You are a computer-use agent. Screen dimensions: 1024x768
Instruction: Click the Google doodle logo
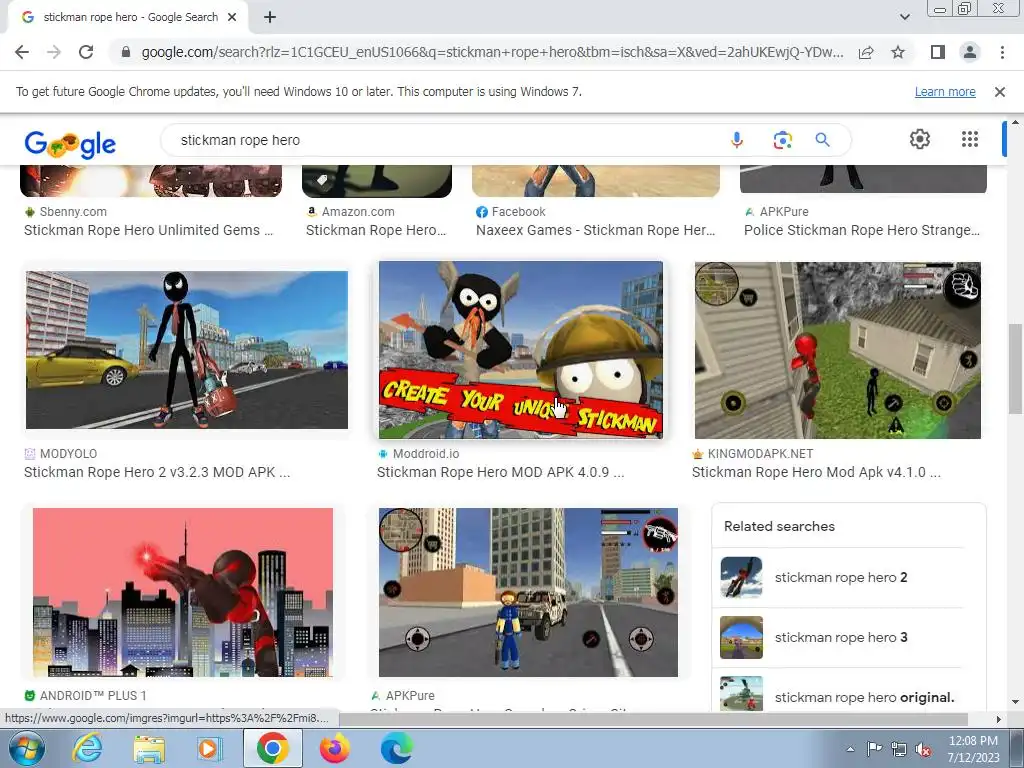pyautogui.click(x=71, y=144)
